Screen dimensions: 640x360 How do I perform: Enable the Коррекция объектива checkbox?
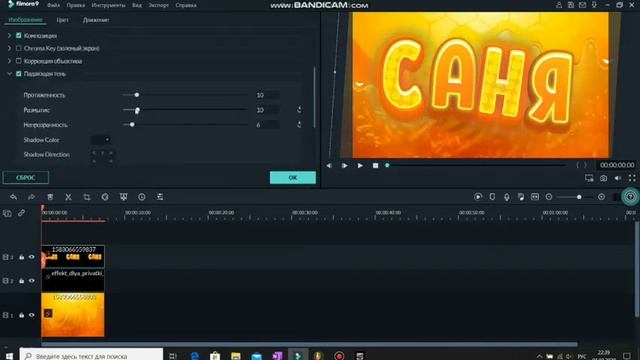(x=19, y=61)
